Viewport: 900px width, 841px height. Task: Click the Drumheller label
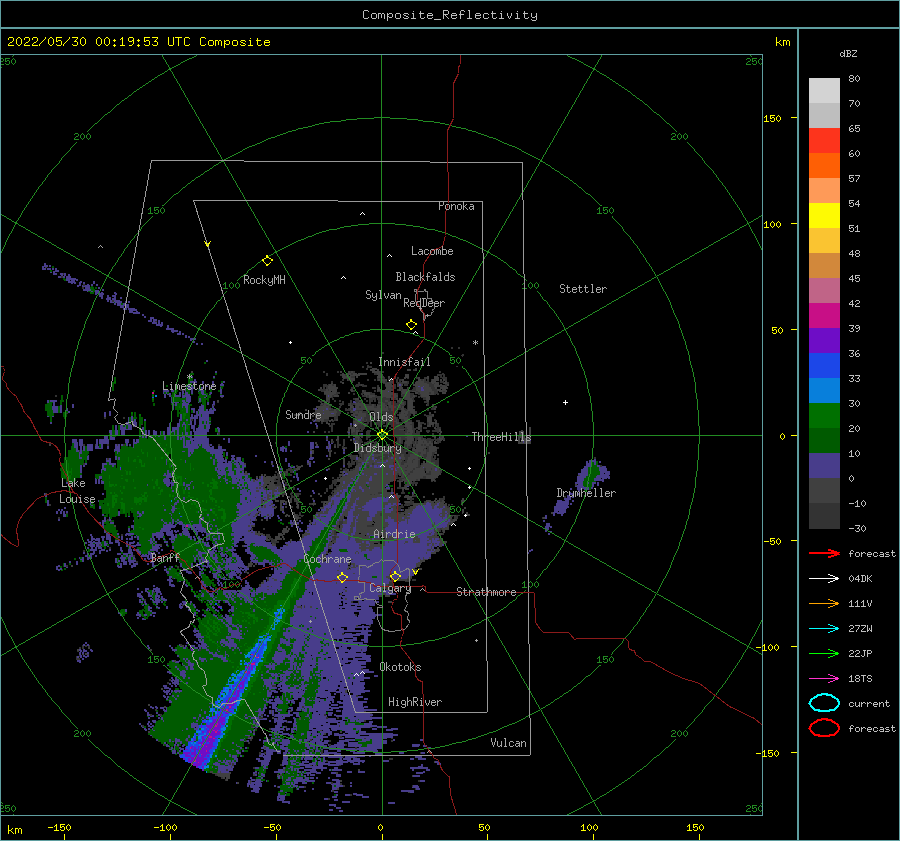(x=586, y=493)
